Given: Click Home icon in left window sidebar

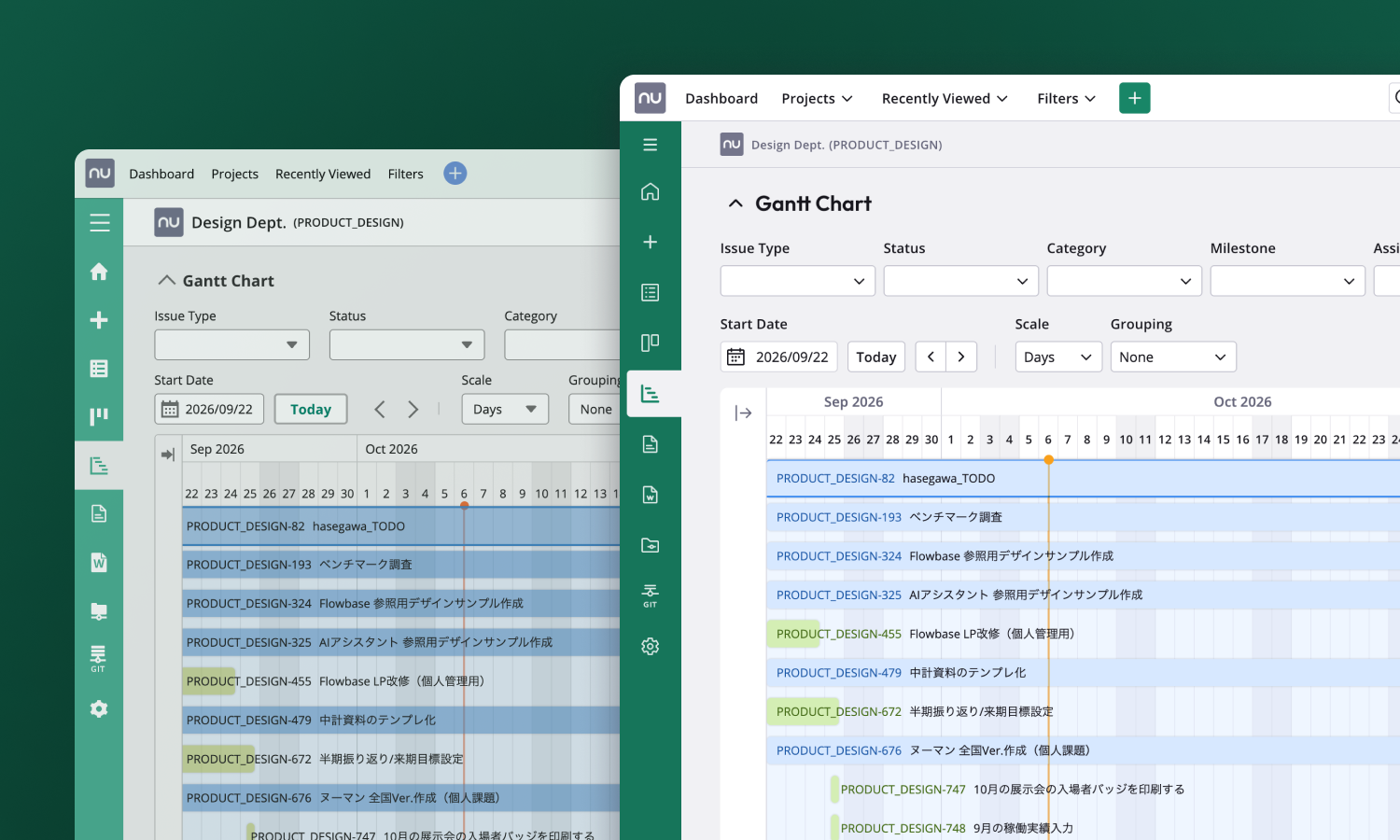Looking at the screenshot, I should tap(99, 272).
